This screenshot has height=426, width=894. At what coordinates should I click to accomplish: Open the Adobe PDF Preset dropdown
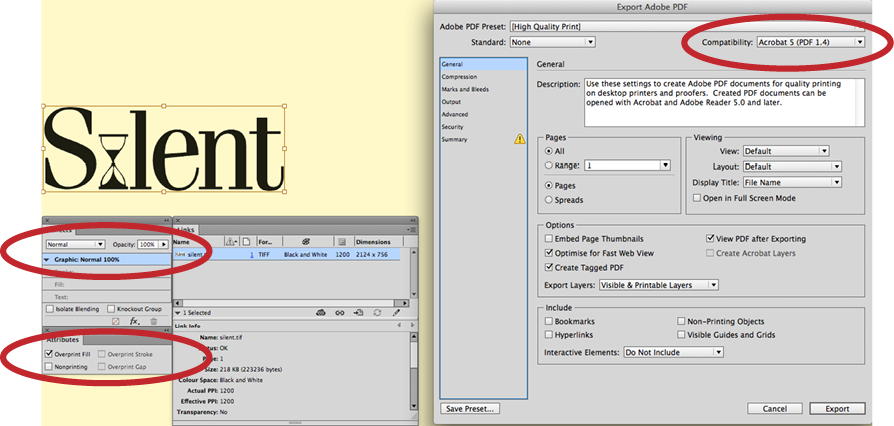[688, 27]
